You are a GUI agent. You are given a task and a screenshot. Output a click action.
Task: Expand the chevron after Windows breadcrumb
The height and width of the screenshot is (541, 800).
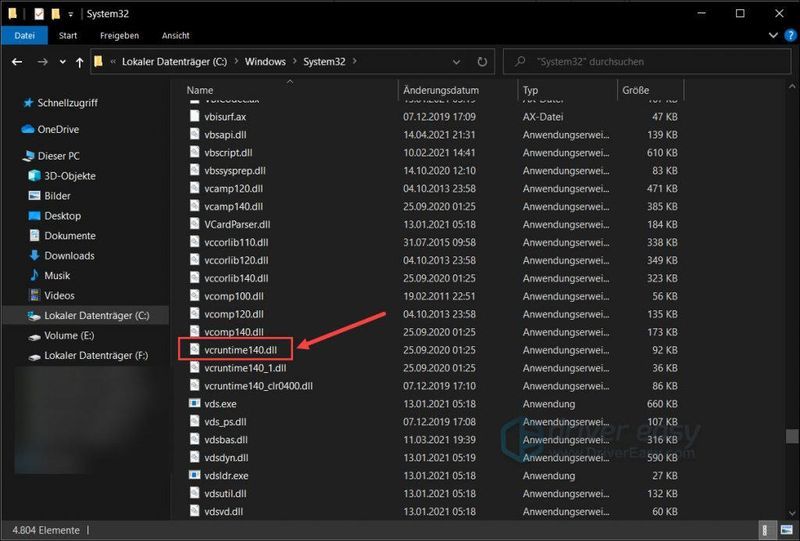pos(294,62)
